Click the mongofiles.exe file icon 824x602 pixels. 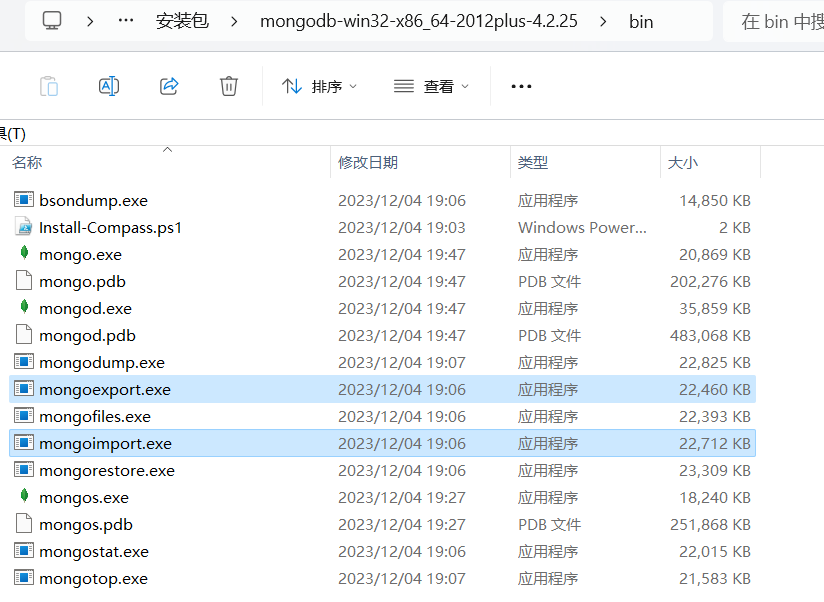click(x=24, y=416)
